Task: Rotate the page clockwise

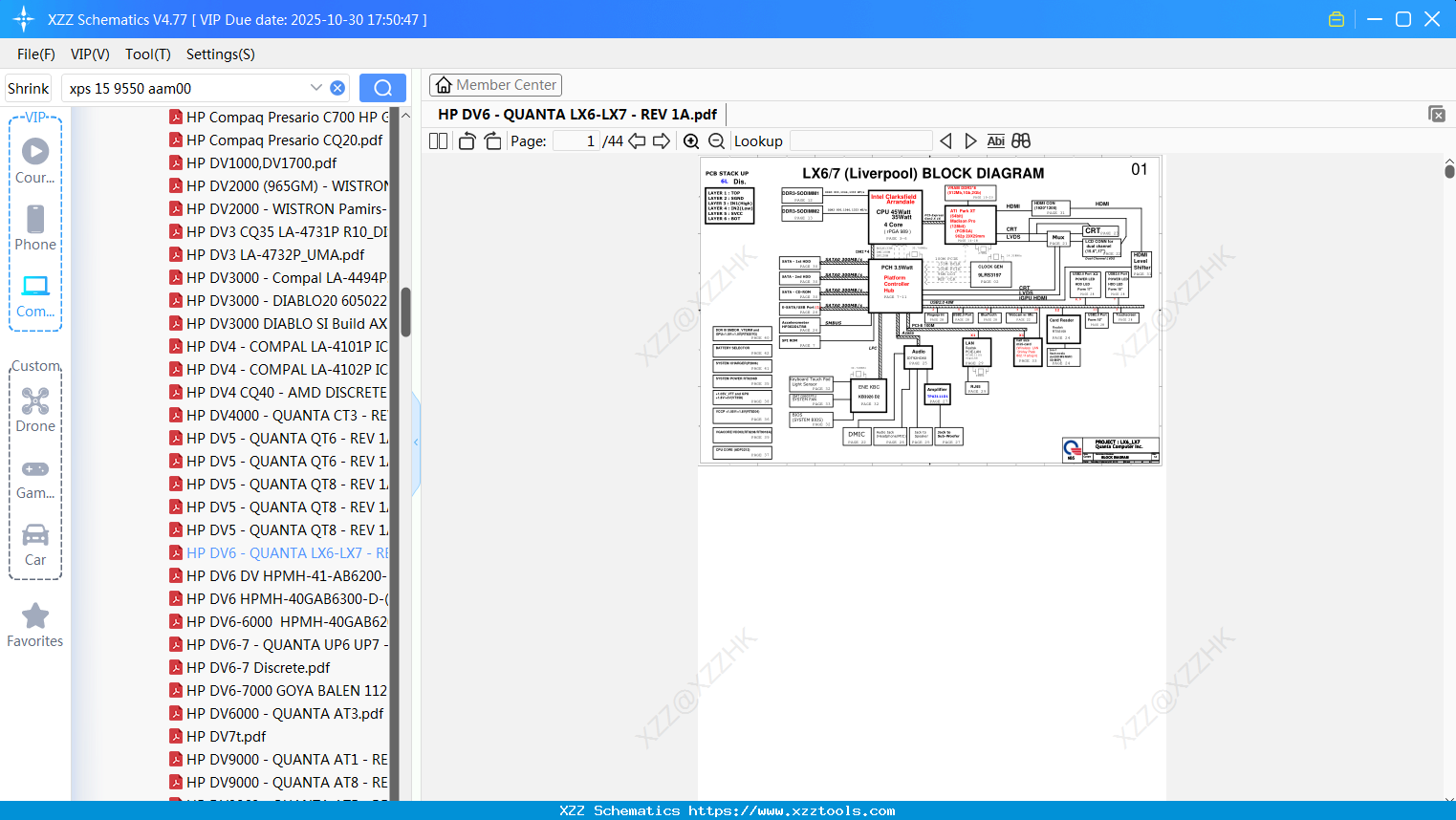Action: [492, 141]
